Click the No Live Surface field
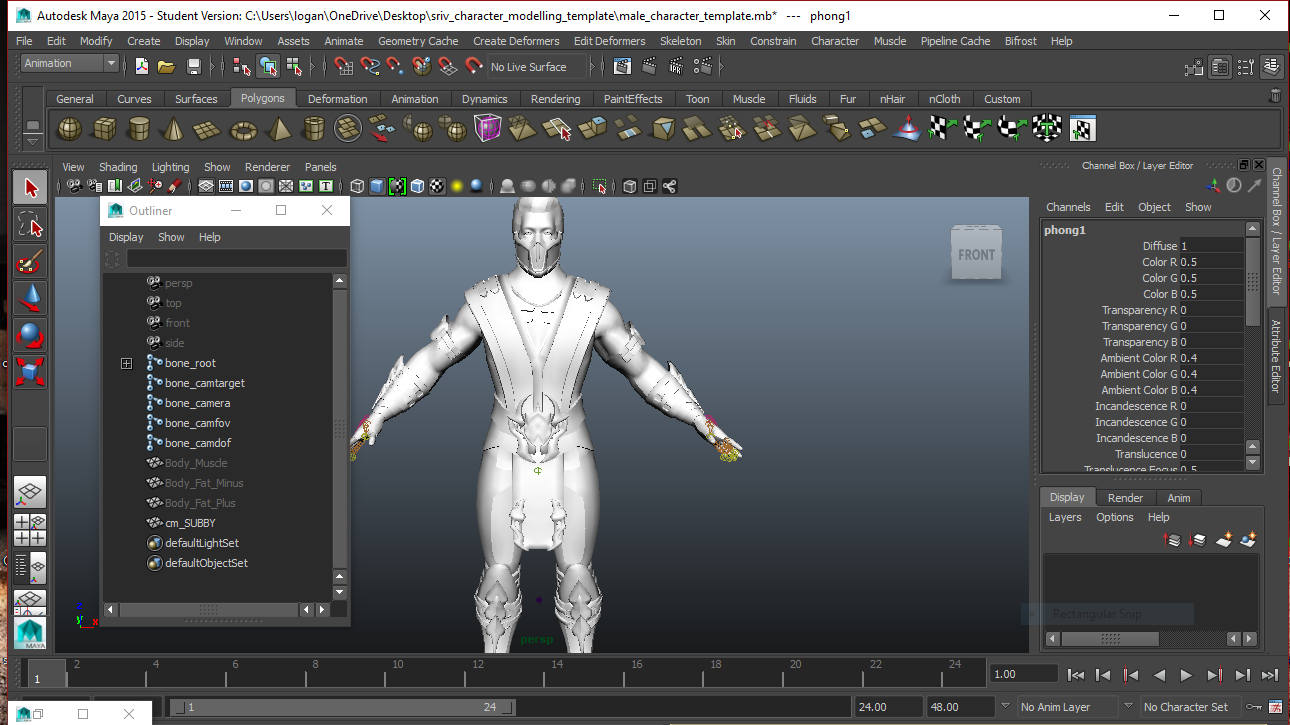The width and height of the screenshot is (1290, 725). click(x=537, y=67)
